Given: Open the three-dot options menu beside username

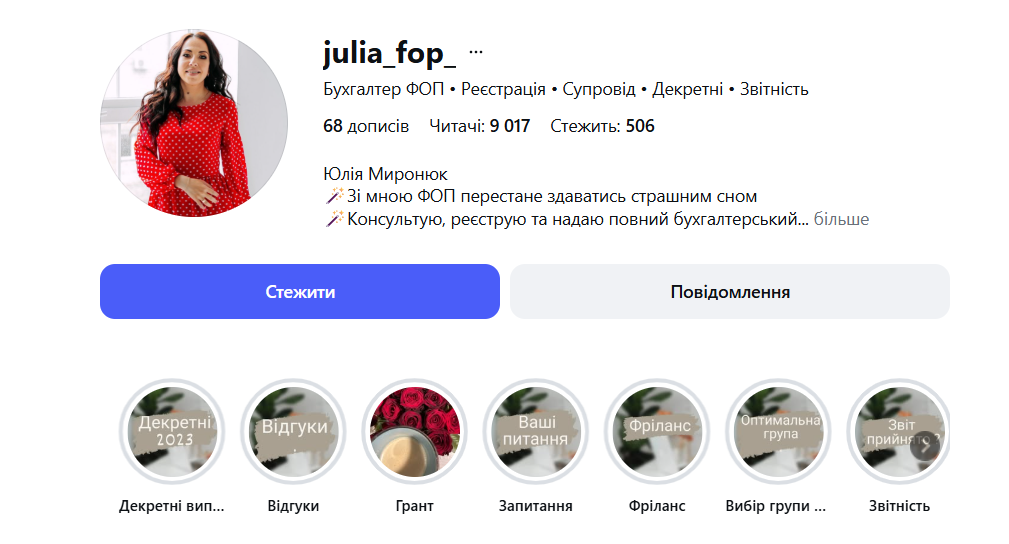Looking at the screenshot, I should click(x=476, y=52).
